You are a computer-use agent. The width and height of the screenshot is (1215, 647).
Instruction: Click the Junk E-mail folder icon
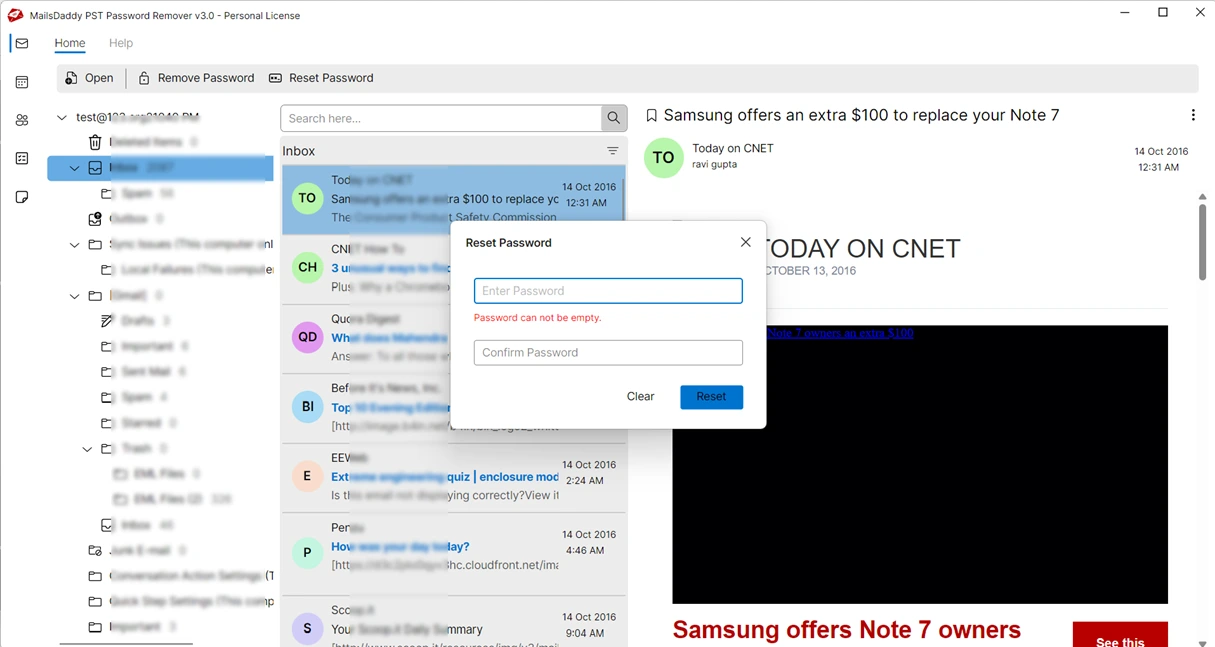pyautogui.click(x=95, y=550)
